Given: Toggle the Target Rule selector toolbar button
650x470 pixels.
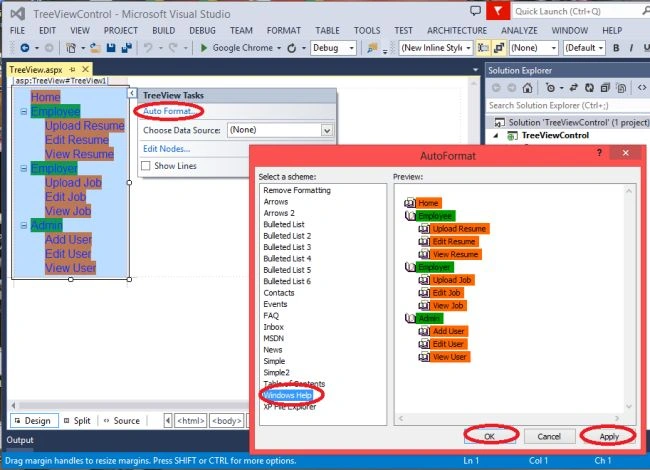Looking at the screenshot, I should pos(483,48).
